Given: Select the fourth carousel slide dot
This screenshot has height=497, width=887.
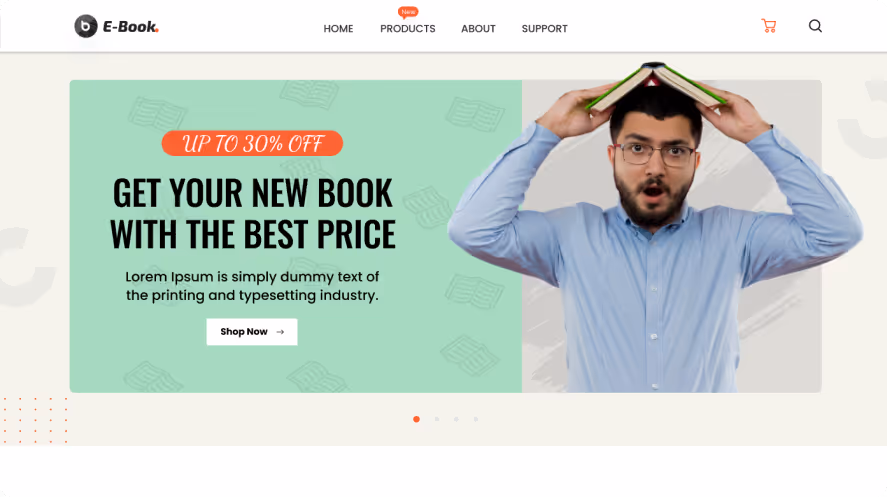Looking at the screenshot, I should click(x=476, y=419).
